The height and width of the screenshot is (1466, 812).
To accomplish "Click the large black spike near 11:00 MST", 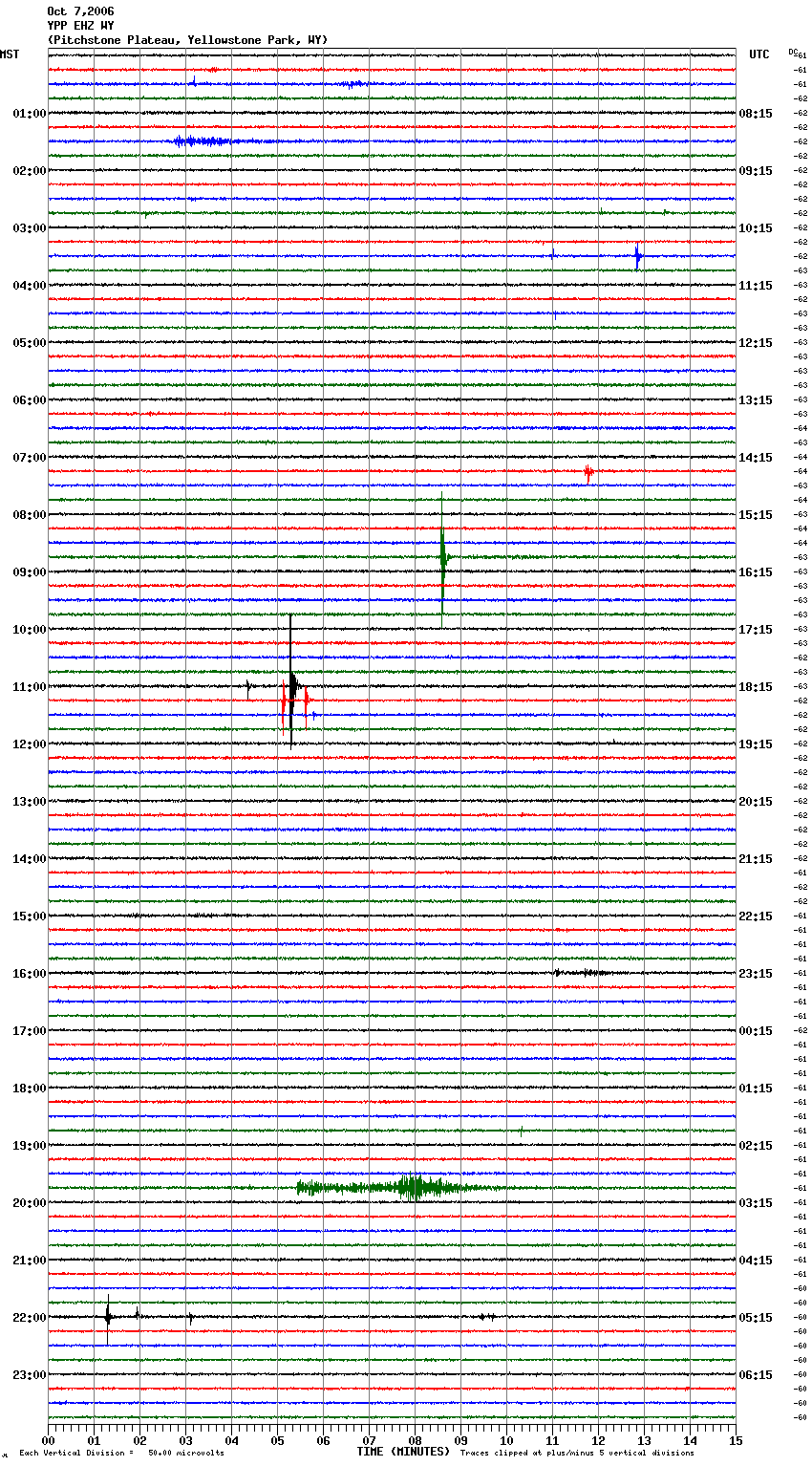I will [x=291, y=682].
